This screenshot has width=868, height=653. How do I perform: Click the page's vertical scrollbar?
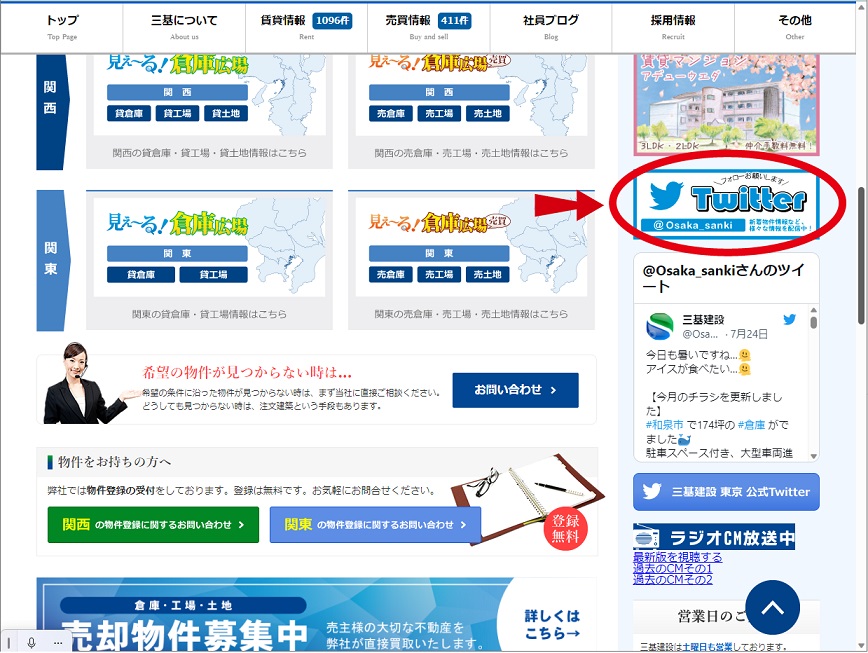pos(859,250)
